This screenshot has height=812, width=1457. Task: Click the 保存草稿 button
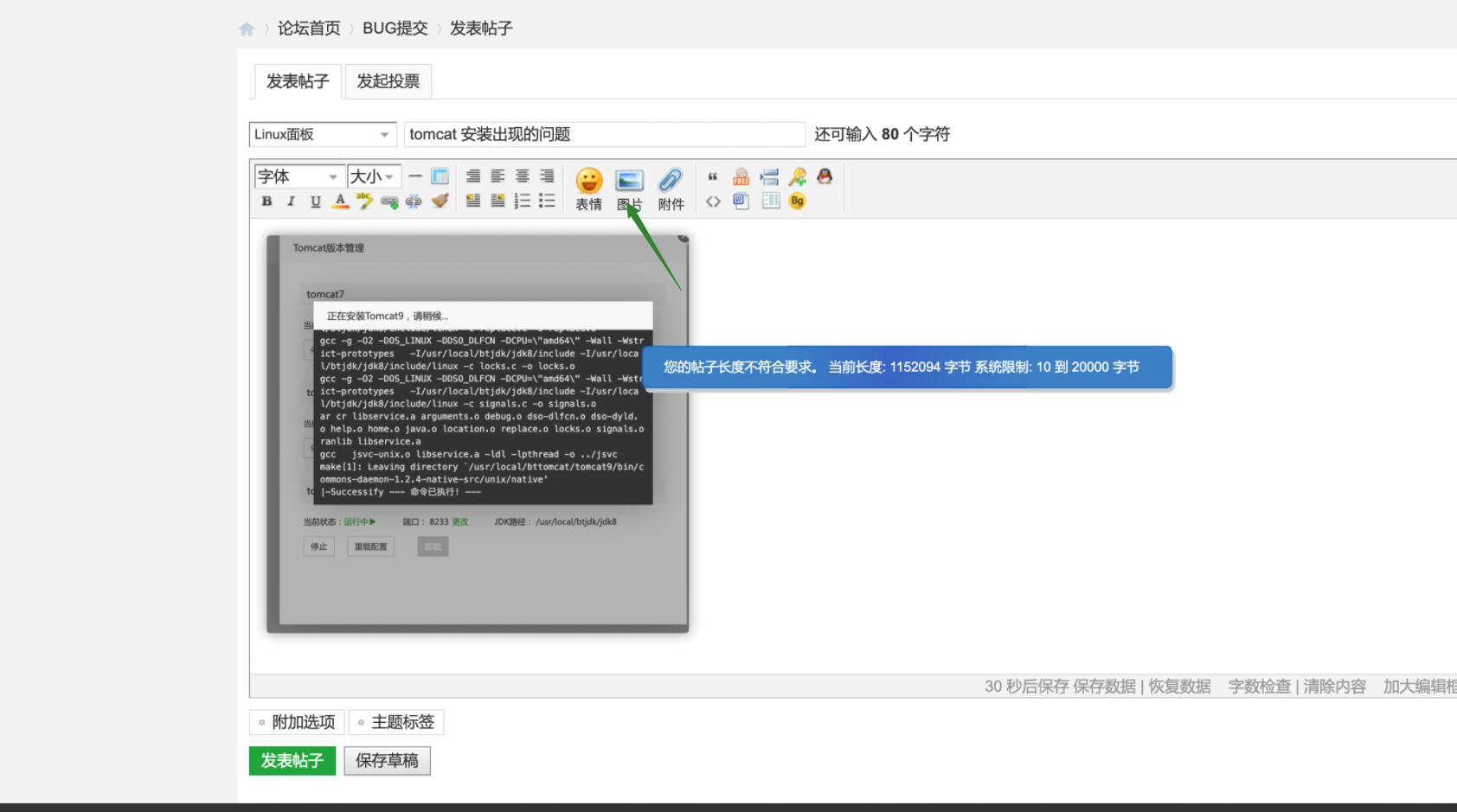pyautogui.click(x=387, y=761)
